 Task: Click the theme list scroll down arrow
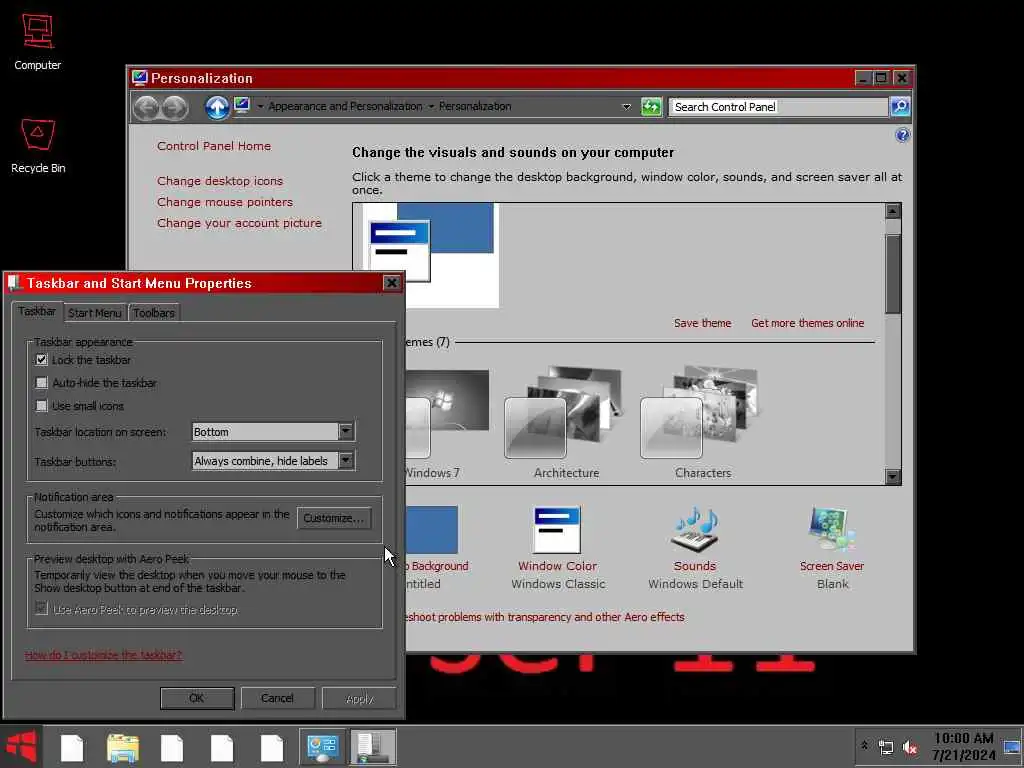click(x=893, y=476)
